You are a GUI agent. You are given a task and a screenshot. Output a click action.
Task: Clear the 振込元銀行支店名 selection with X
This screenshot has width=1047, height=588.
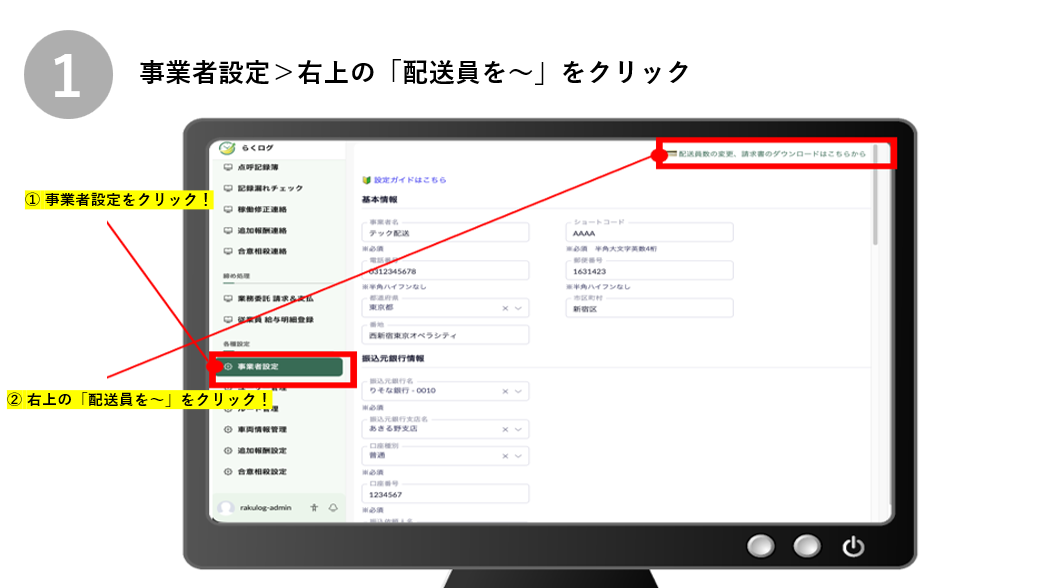(505, 428)
